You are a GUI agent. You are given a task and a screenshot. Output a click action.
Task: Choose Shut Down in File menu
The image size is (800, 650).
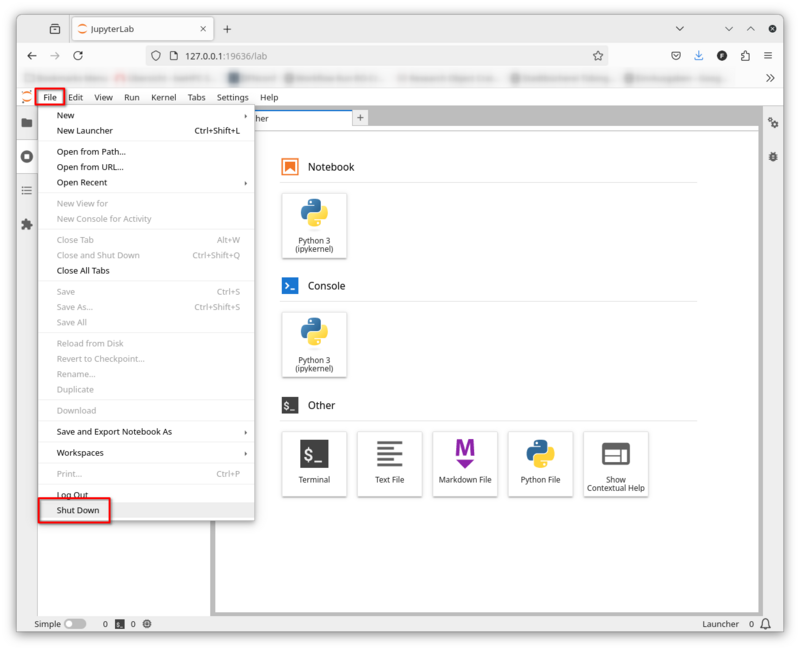[147, 510]
